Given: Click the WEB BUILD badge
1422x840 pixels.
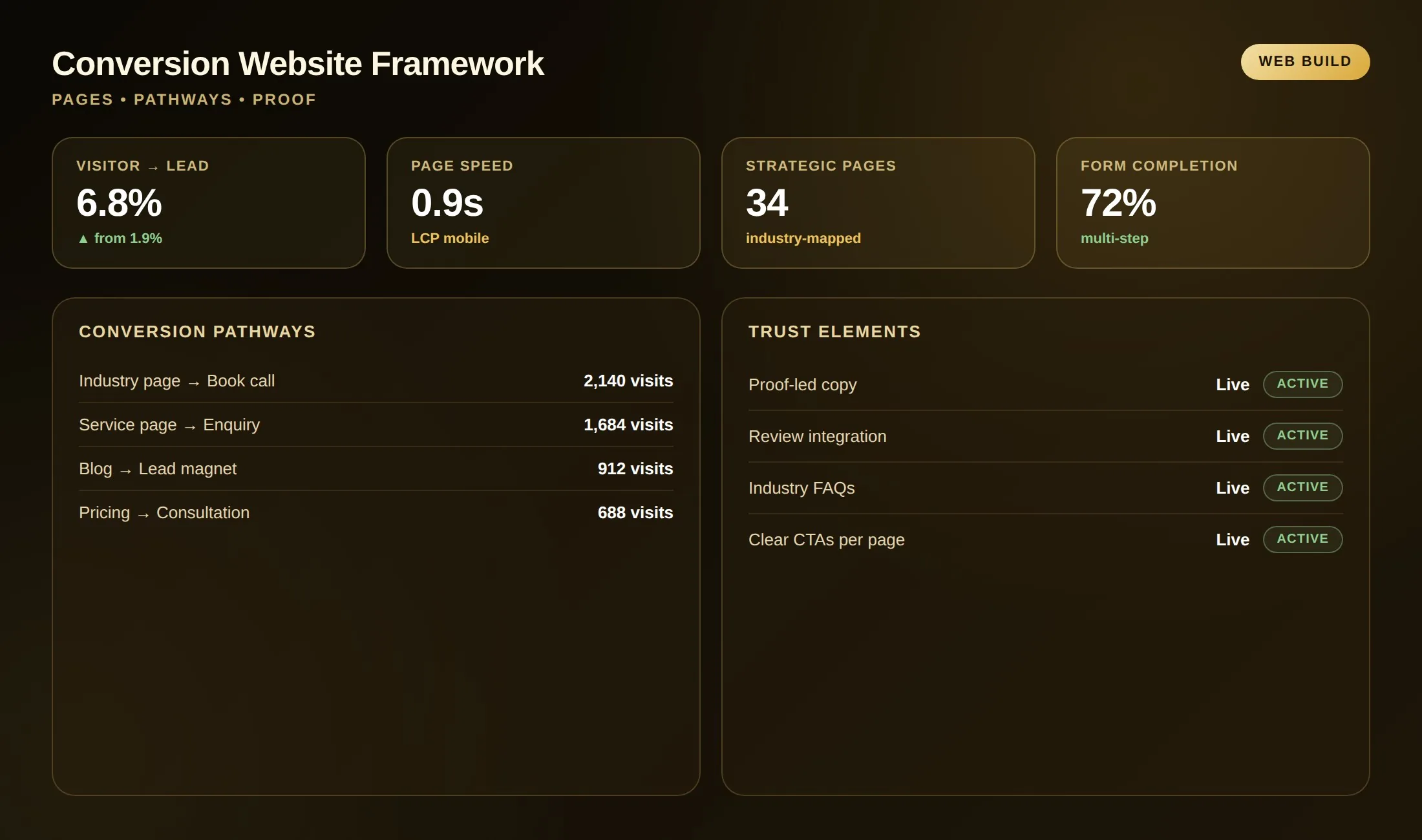Looking at the screenshot, I should tap(1305, 62).
